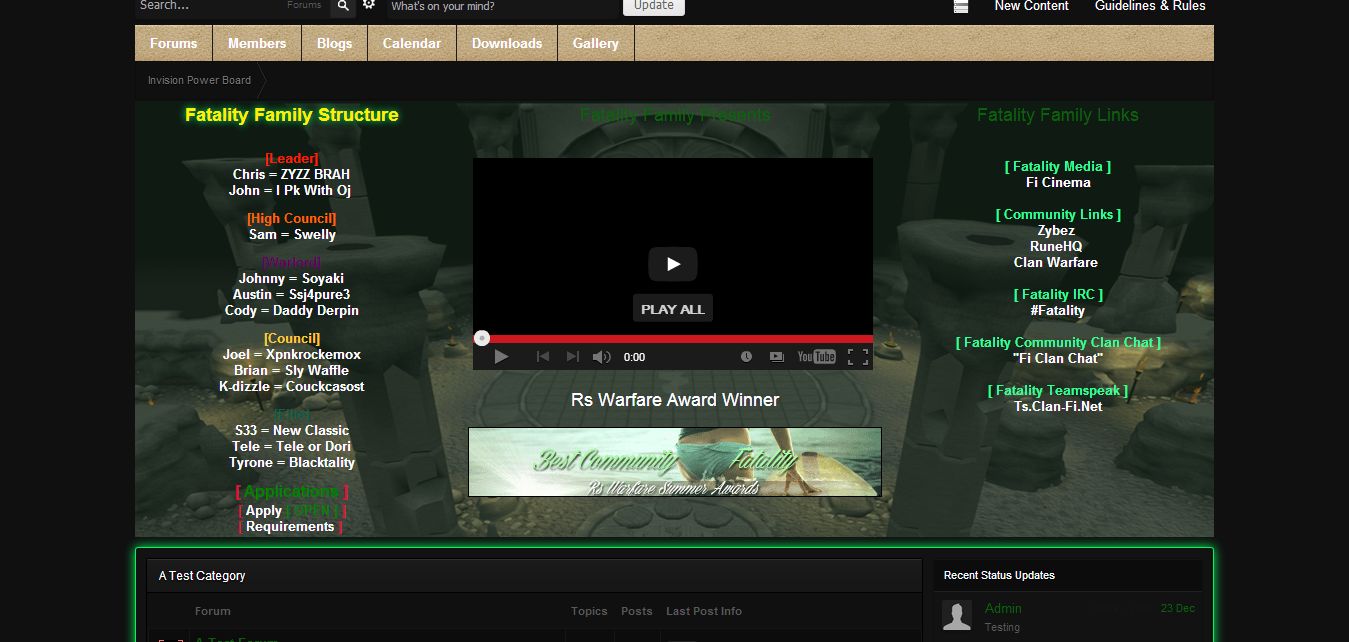Click the large video play button
The width and height of the screenshot is (1349, 642).
tap(672, 264)
